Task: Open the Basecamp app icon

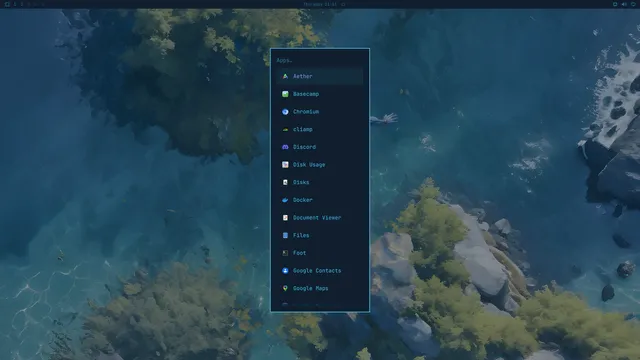Action: pos(285,94)
